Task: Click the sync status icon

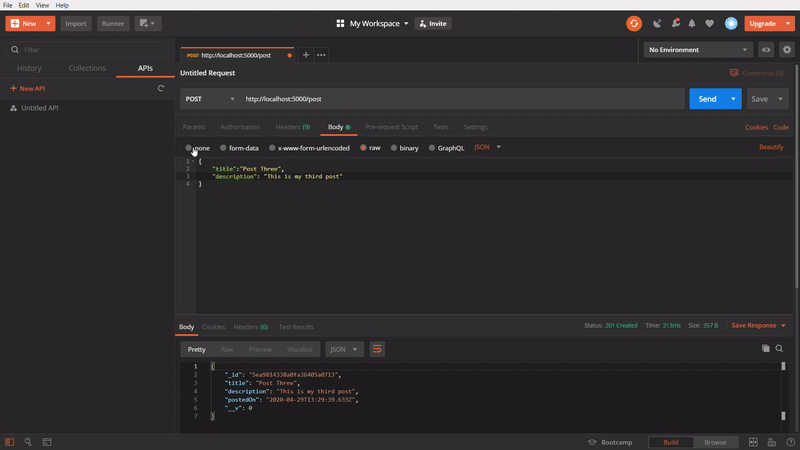Action: 634,23
